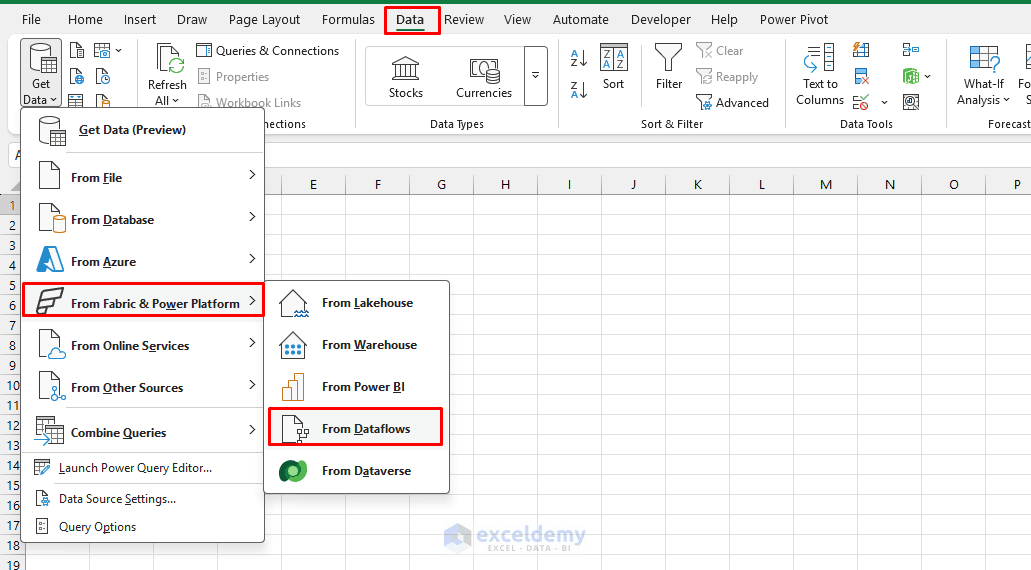The width and height of the screenshot is (1031, 570).
Task: Expand From Online Services submenu arrow
Action: click(x=252, y=343)
